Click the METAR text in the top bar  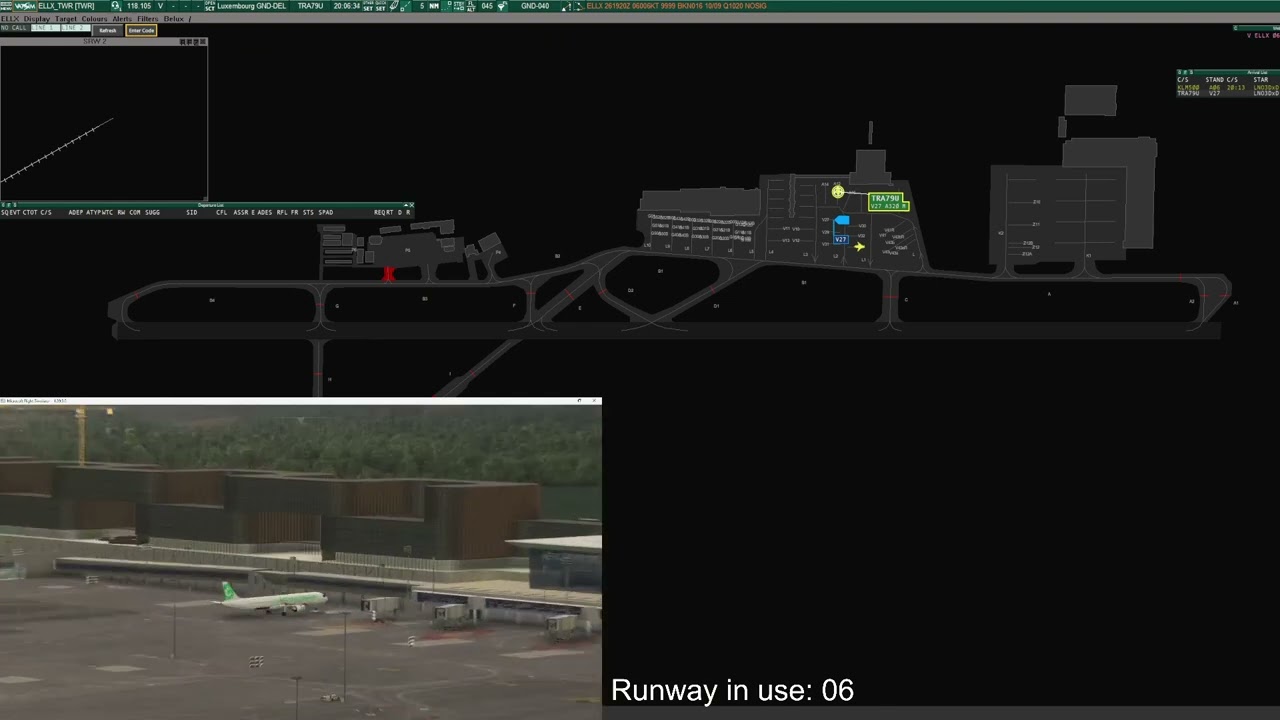coord(676,6)
